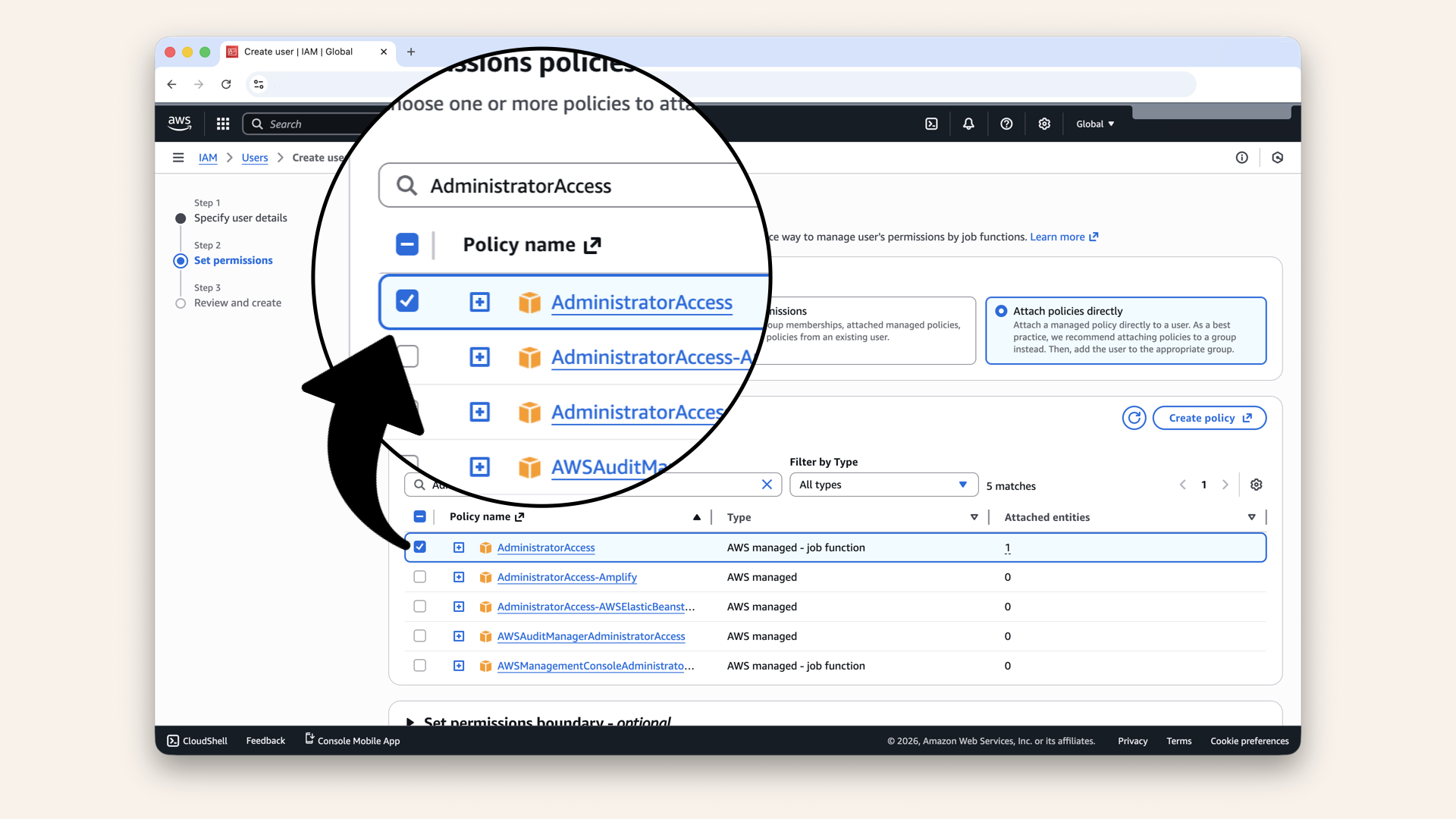Open the Global region selector
The width and height of the screenshot is (1456, 819).
coord(1094,124)
